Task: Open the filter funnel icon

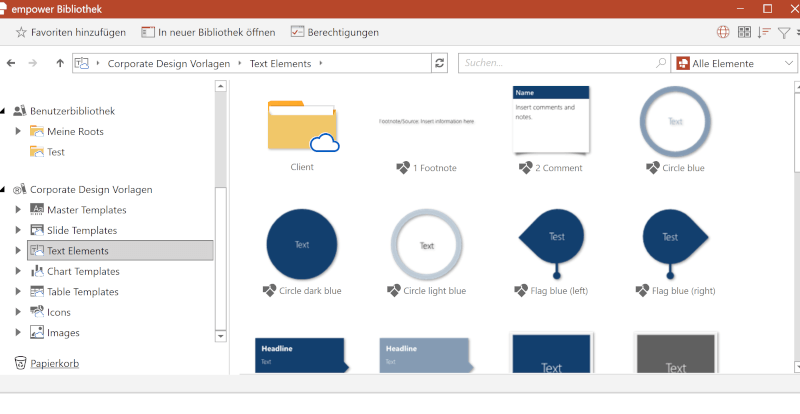Action: click(x=784, y=33)
